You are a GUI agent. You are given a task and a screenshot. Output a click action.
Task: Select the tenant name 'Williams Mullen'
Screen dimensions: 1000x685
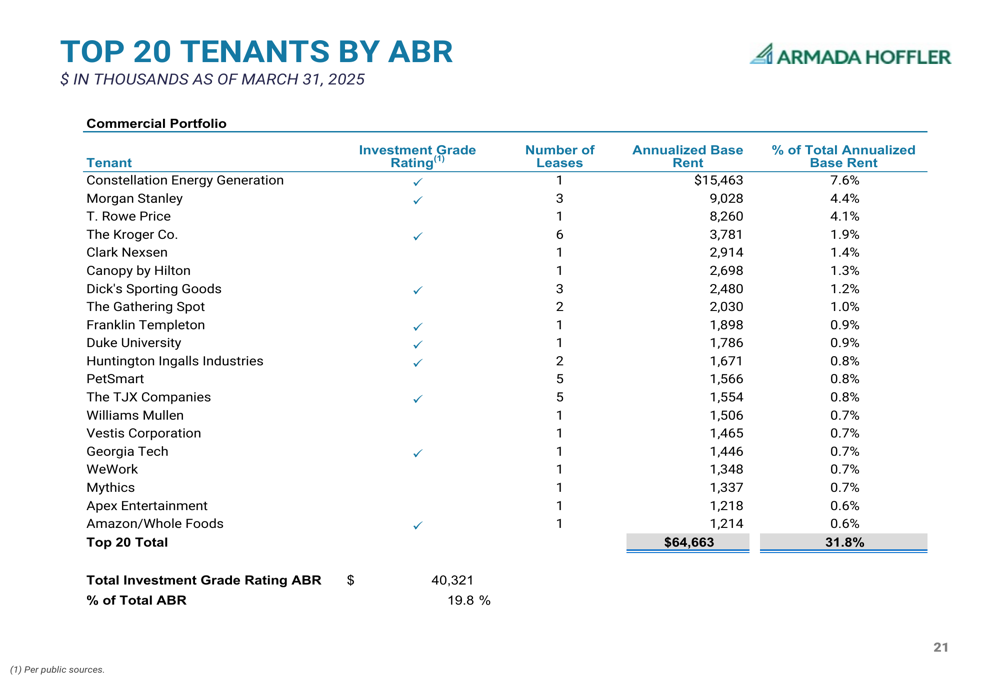135,415
